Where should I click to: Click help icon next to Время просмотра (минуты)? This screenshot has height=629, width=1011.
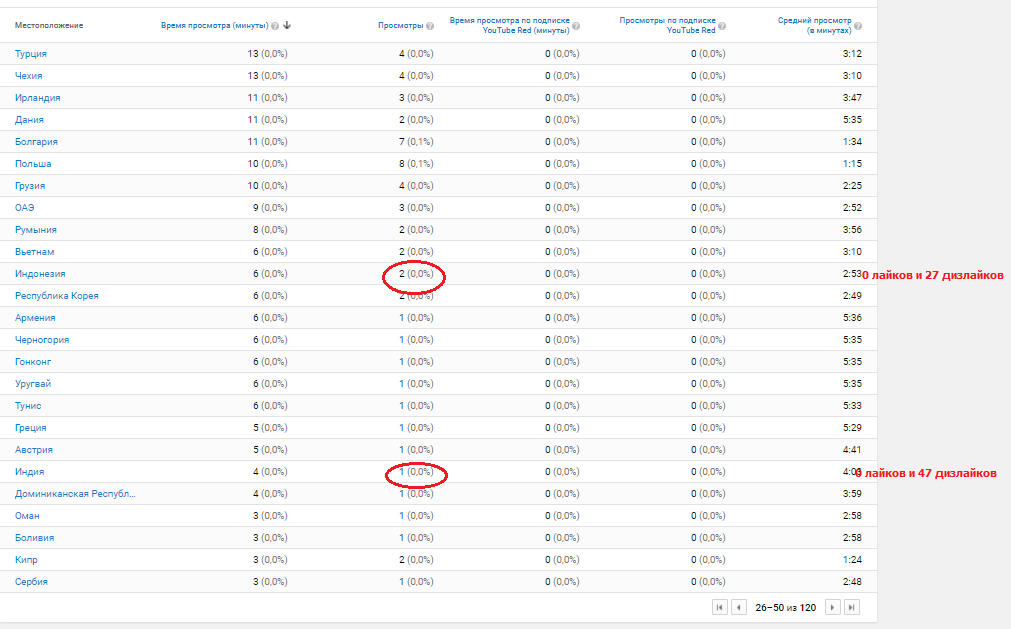(x=275, y=25)
